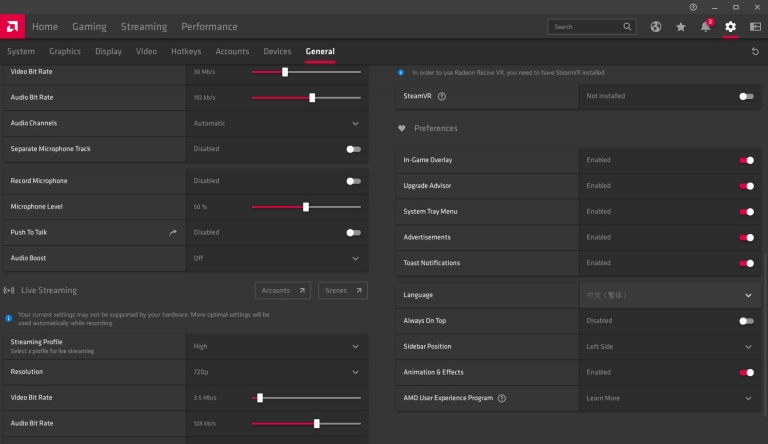Open notifications bell icon

coord(705,26)
